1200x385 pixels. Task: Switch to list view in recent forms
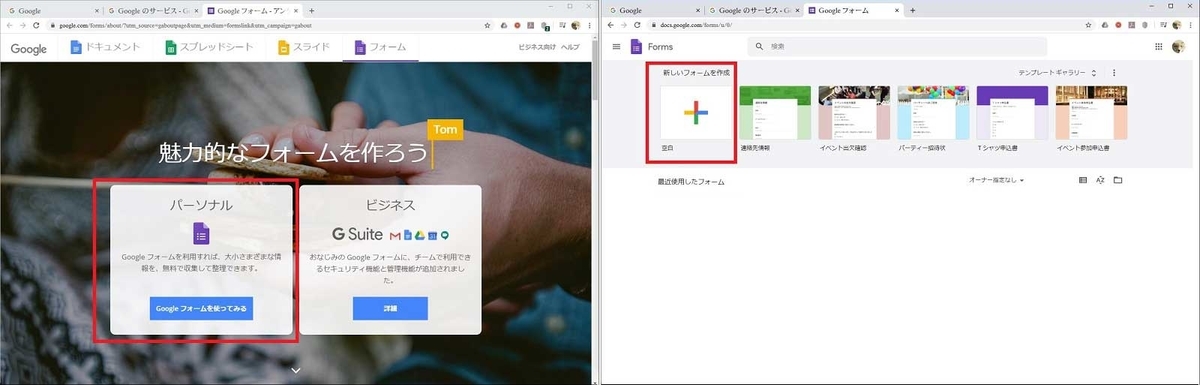click(x=1083, y=180)
